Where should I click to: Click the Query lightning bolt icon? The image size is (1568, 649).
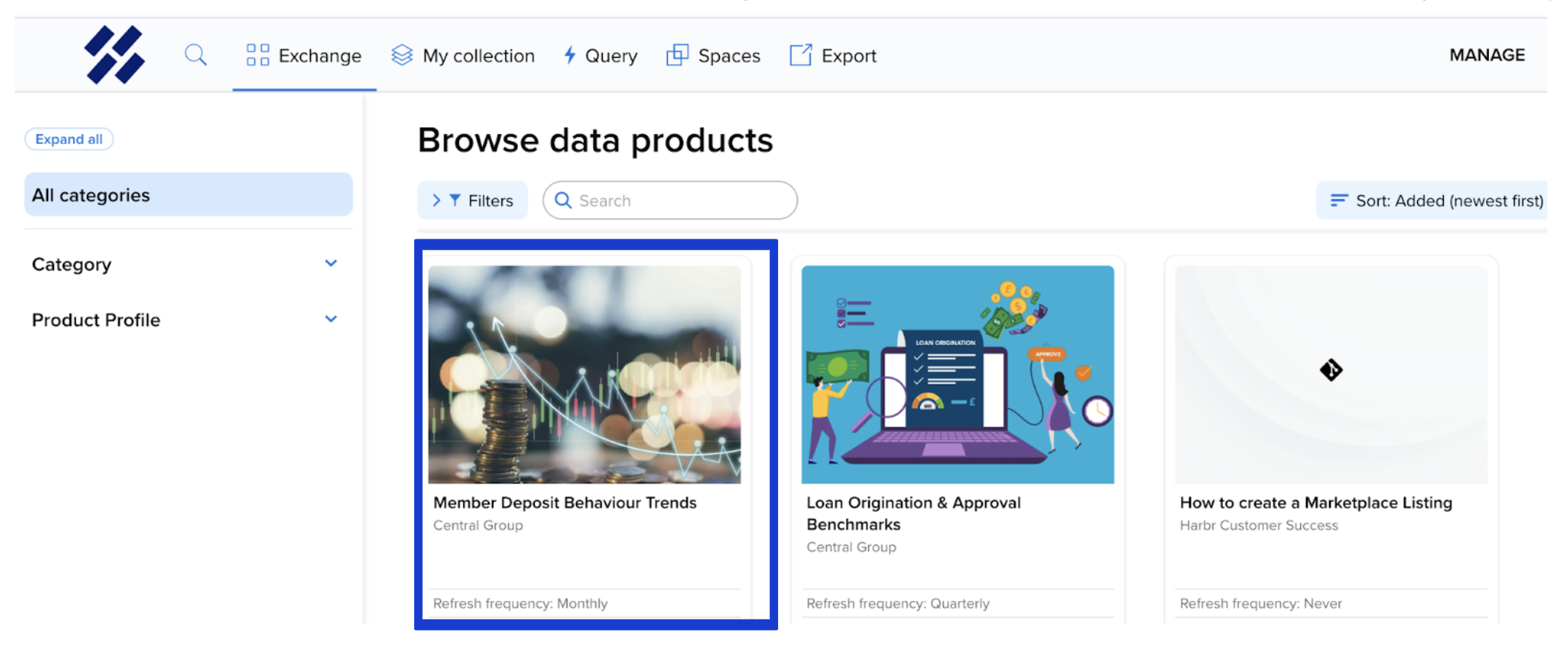tap(570, 55)
